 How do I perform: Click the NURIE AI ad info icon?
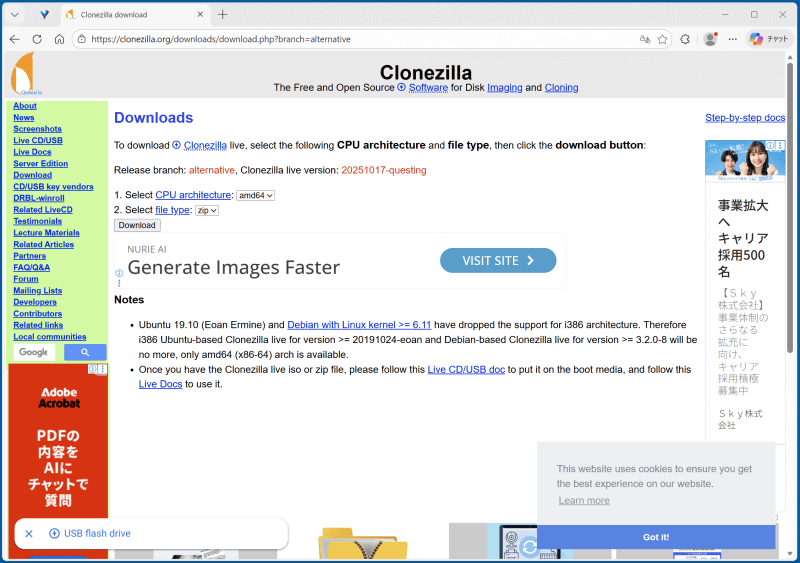pos(119,273)
